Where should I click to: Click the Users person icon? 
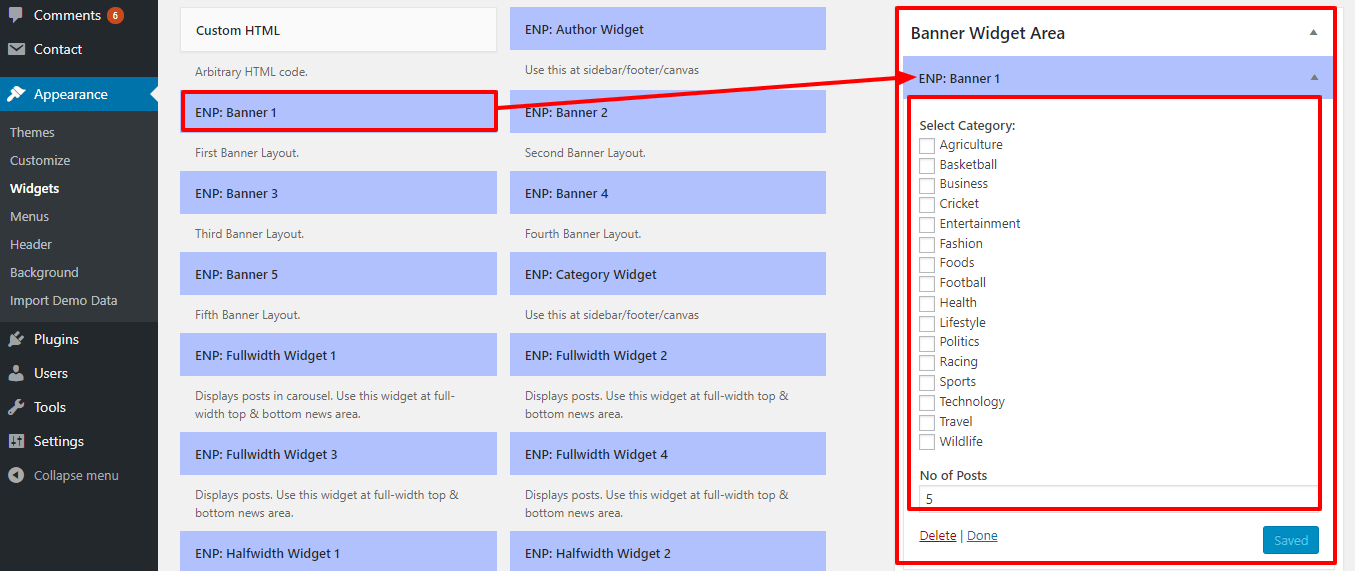tap(16, 373)
